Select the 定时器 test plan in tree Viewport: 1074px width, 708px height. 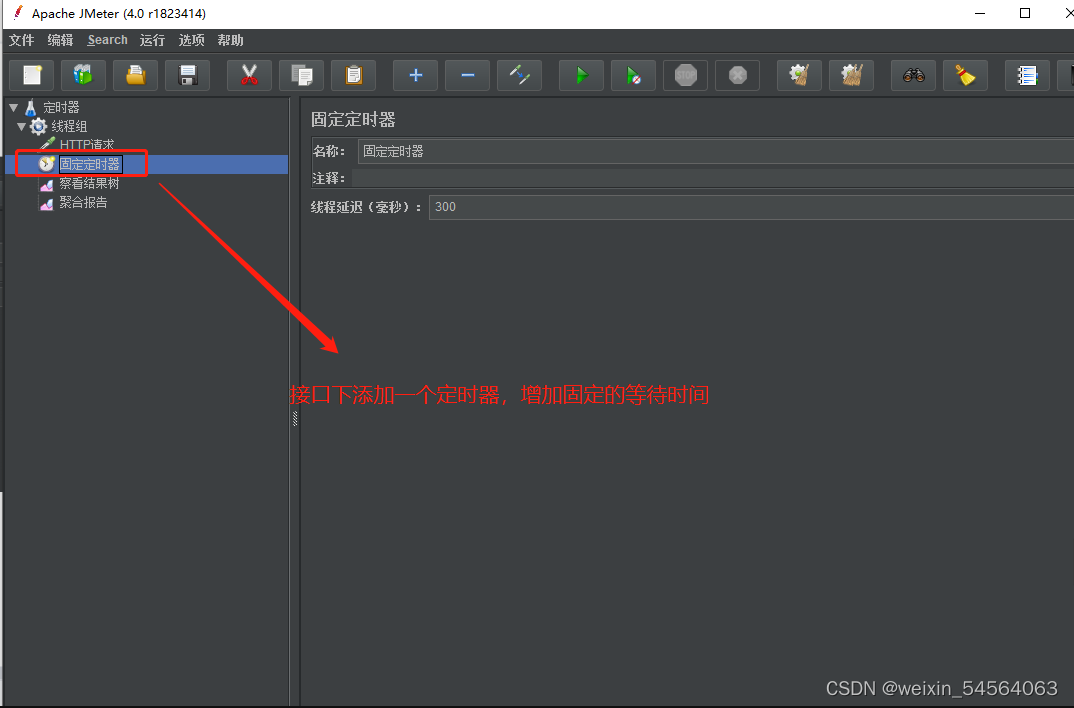(x=61, y=108)
